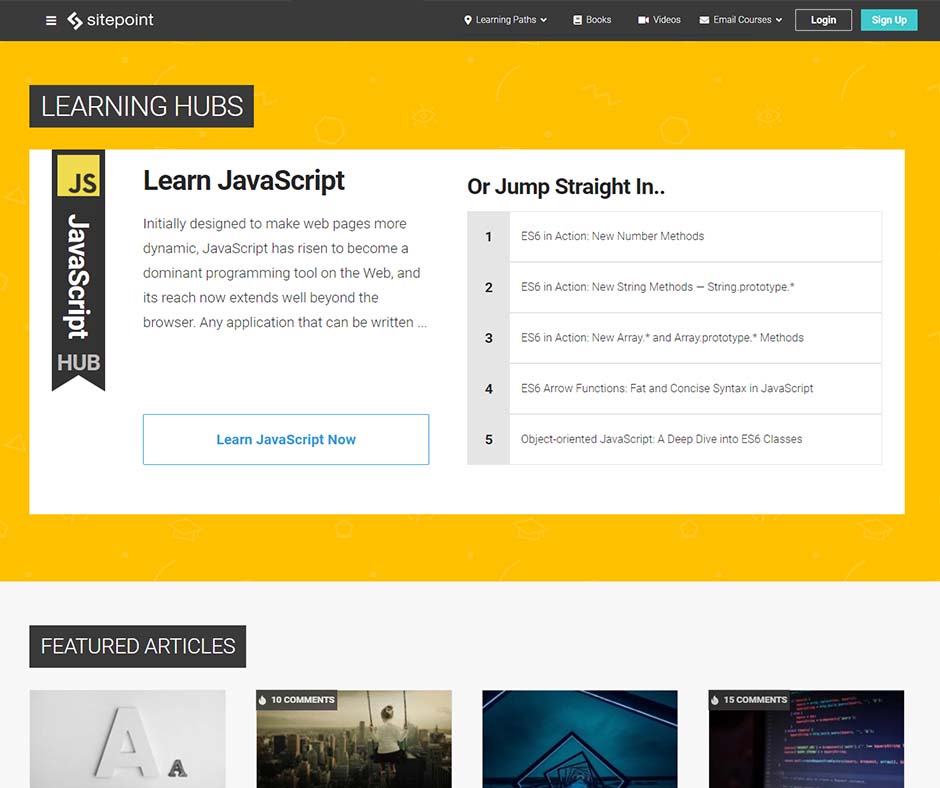The height and width of the screenshot is (788, 940).
Task: Open the blue geometric article thumbnail
Action: pyautogui.click(x=580, y=739)
